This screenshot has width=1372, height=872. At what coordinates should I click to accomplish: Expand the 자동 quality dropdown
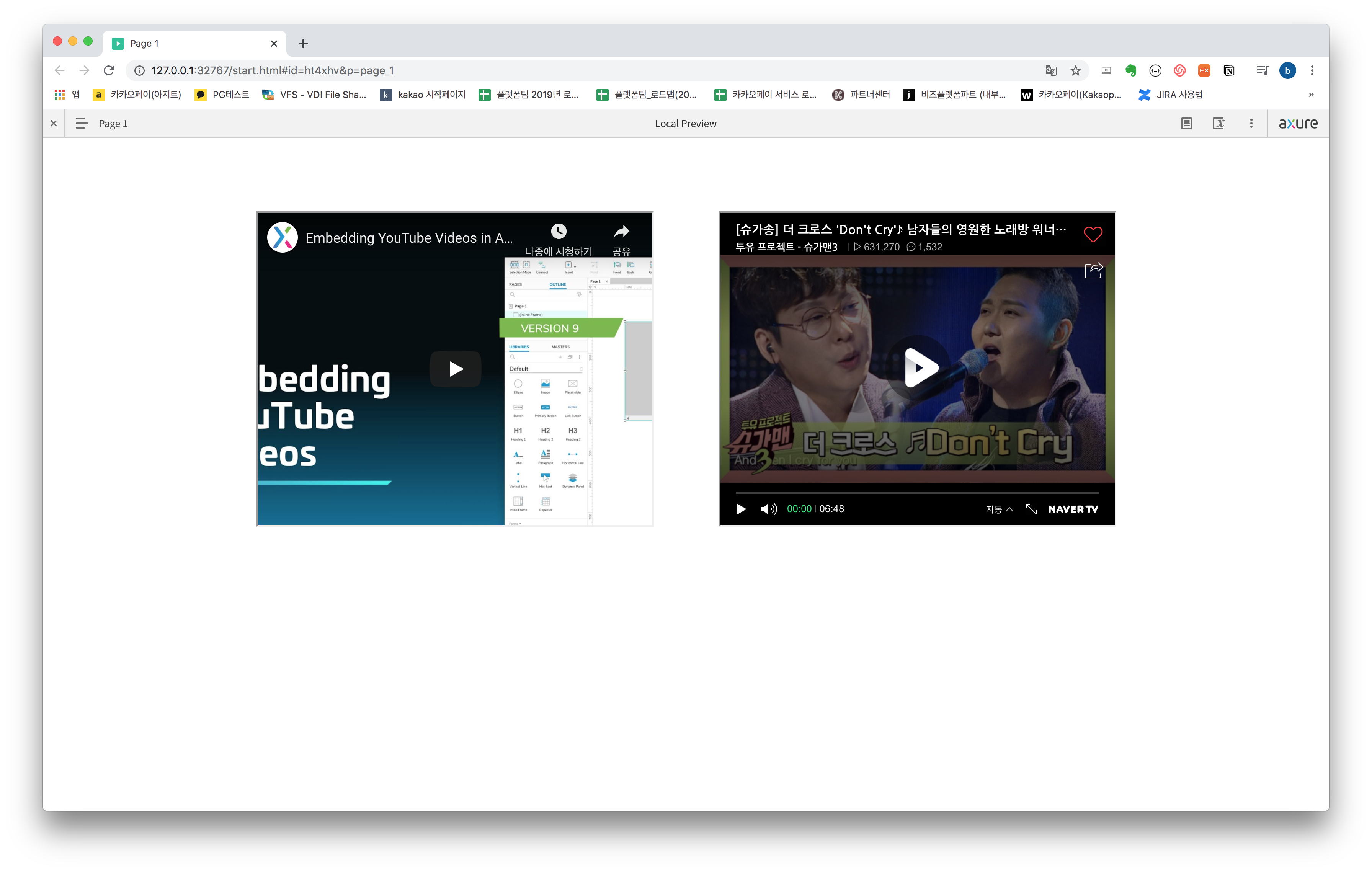point(1000,509)
